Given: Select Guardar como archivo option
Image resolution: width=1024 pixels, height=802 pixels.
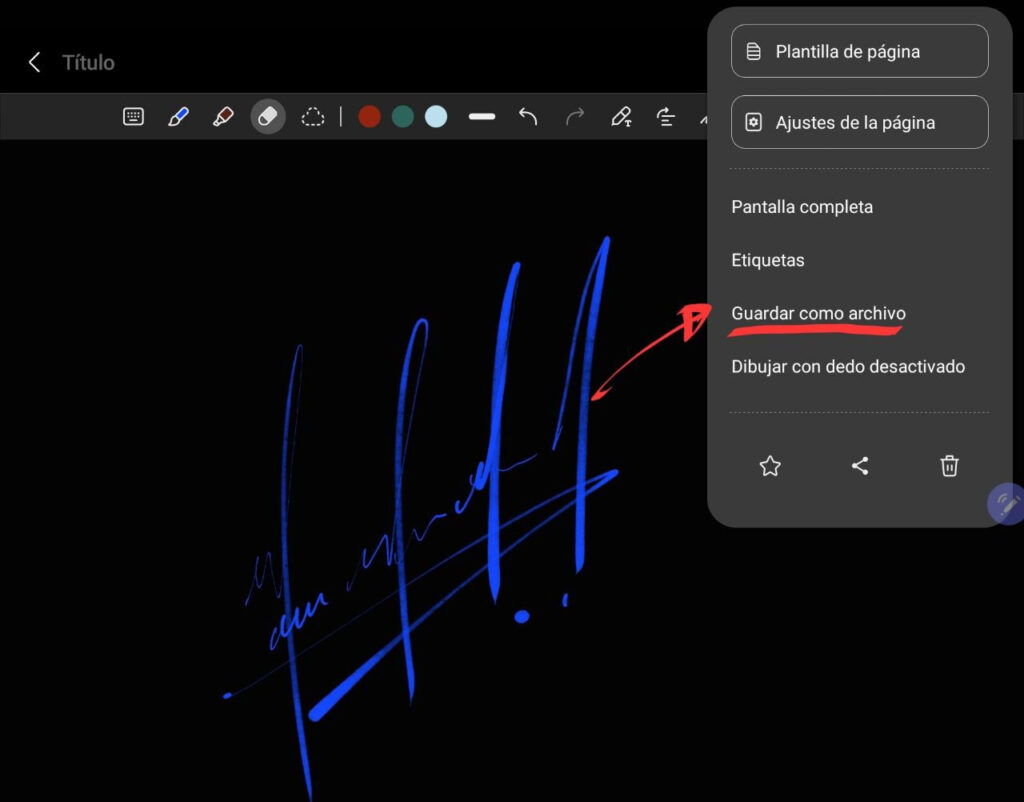Looking at the screenshot, I should pos(818,313).
